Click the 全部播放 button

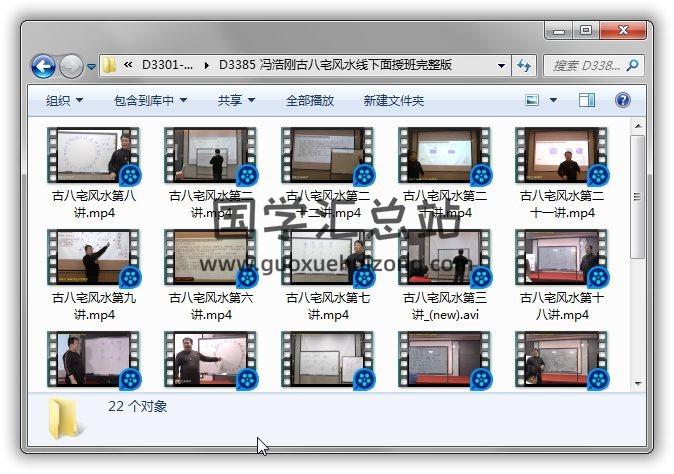(310, 100)
